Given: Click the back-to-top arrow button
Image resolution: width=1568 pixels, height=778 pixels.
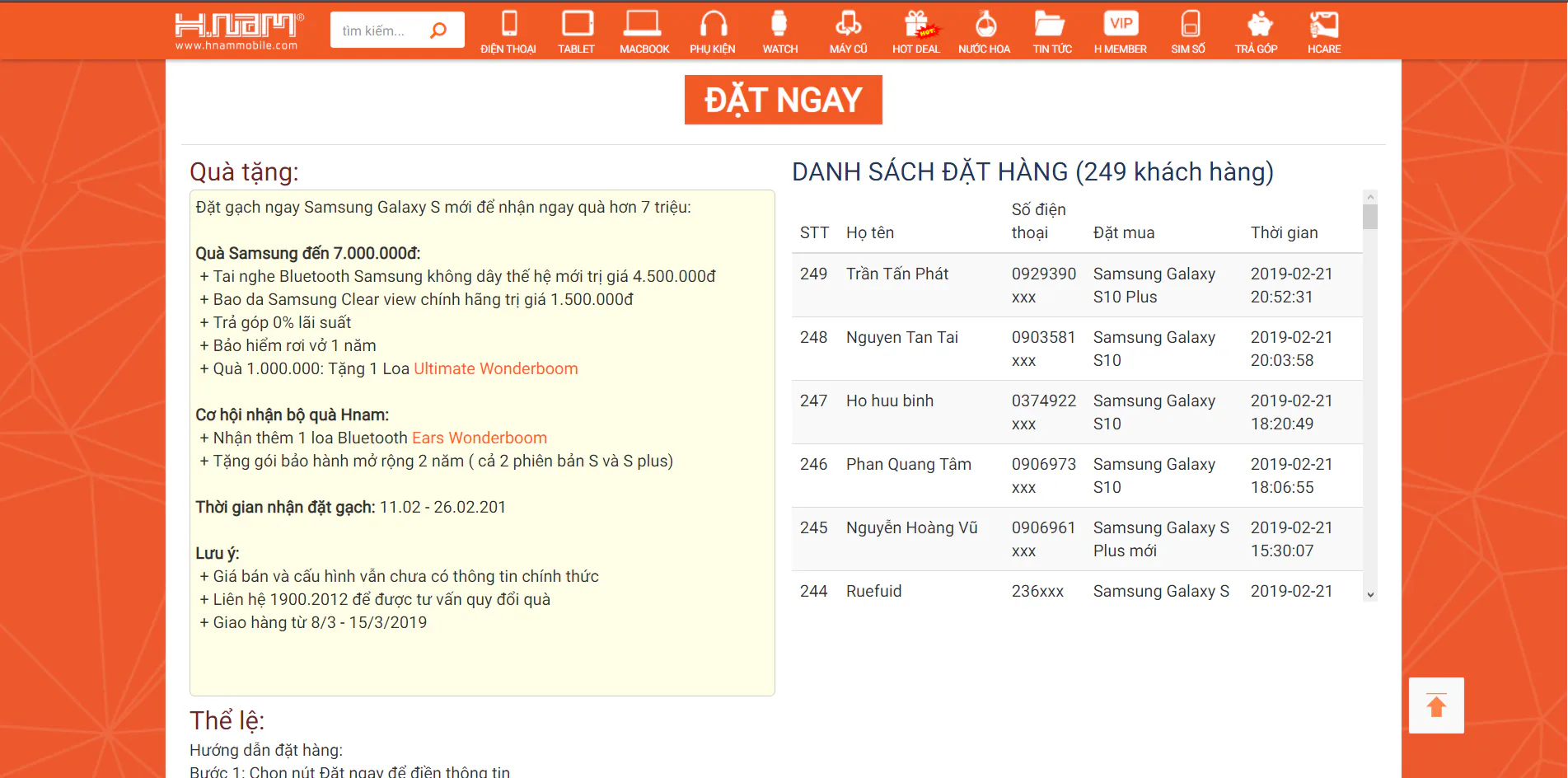Looking at the screenshot, I should coord(1436,705).
